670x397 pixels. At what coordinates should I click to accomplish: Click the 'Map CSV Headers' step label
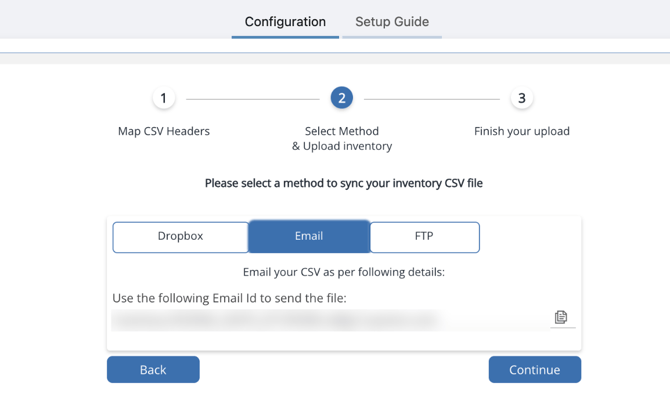pyautogui.click(x=164, y=131)
